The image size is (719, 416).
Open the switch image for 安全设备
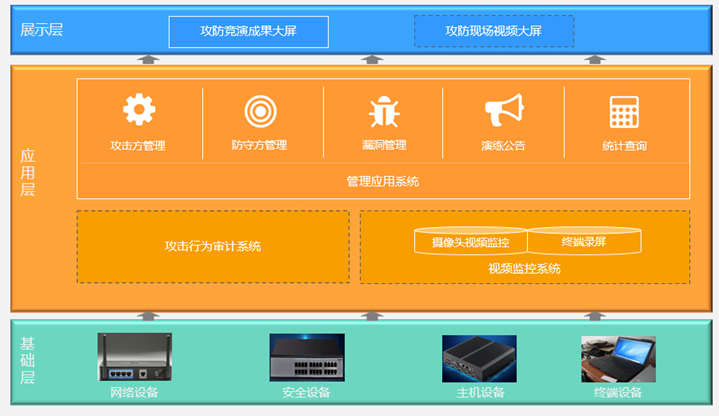[307, 357]
